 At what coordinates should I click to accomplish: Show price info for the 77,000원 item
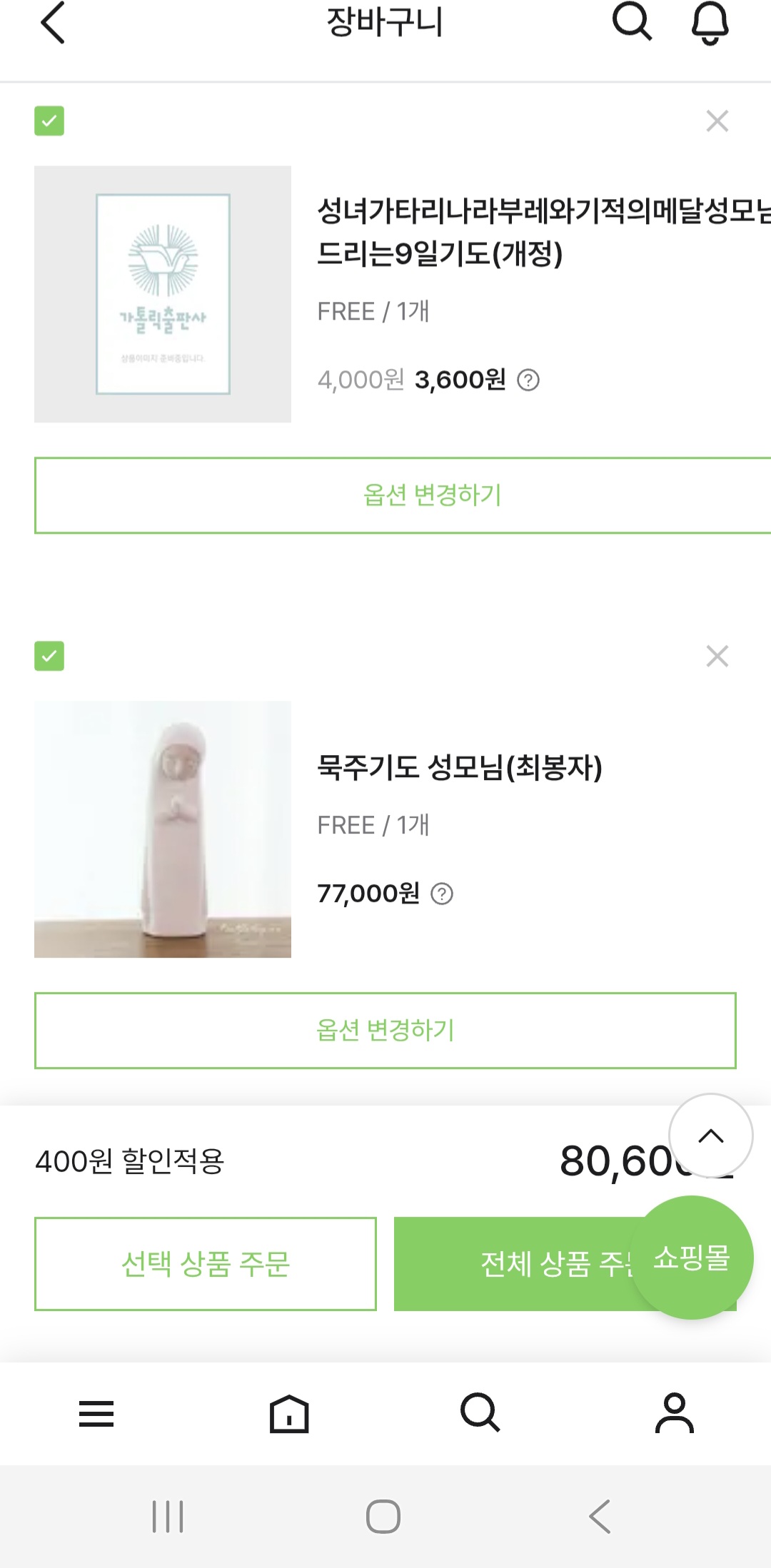tap(442, 894)
